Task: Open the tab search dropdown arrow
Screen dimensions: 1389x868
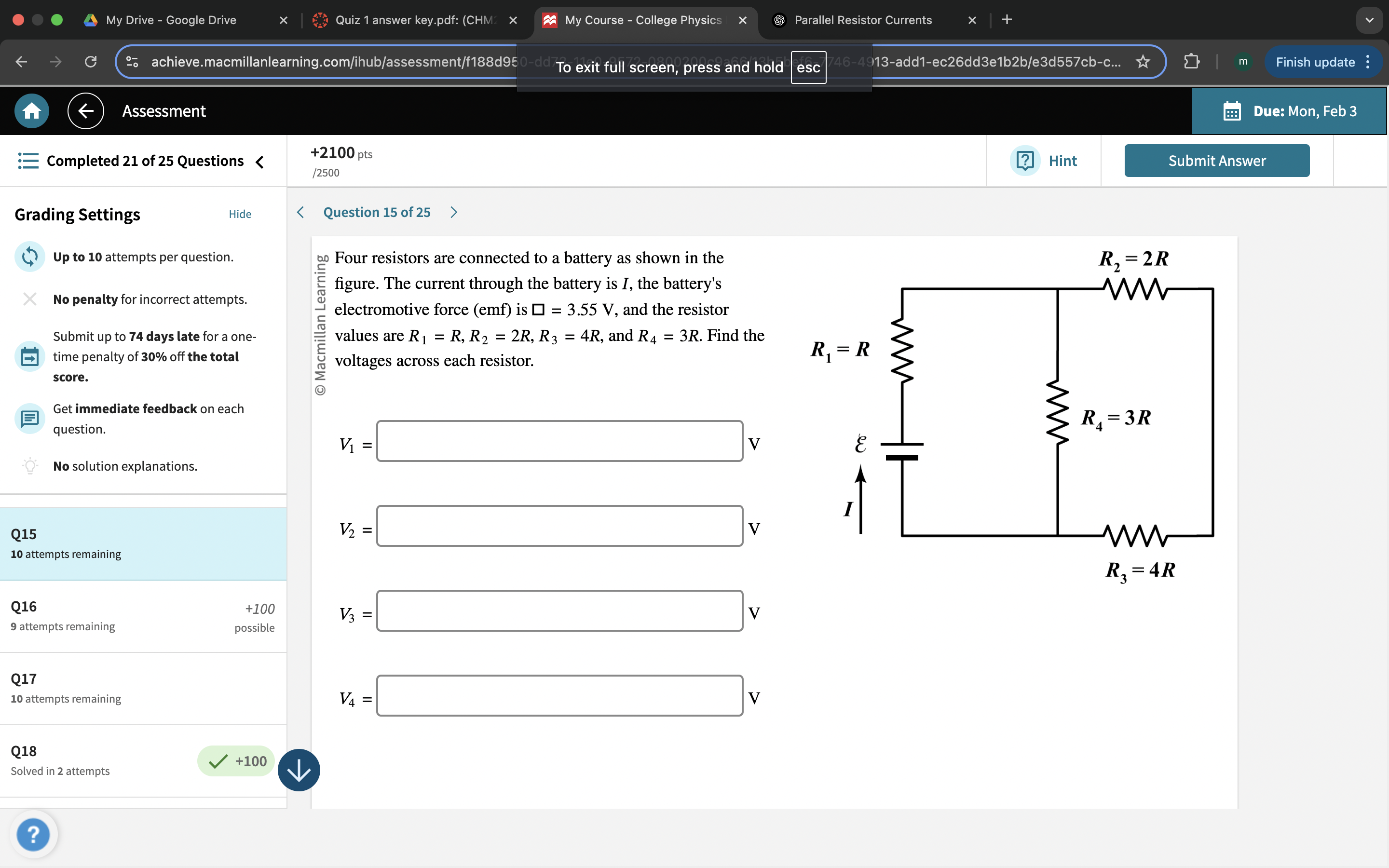Action: tap(1369, 20)
